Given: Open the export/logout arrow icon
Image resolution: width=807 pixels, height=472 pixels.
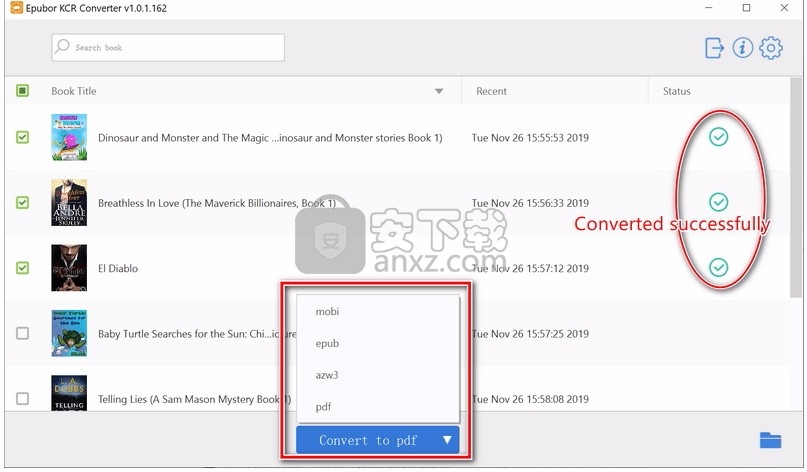Looking at the screenshot, I should 714,48.
